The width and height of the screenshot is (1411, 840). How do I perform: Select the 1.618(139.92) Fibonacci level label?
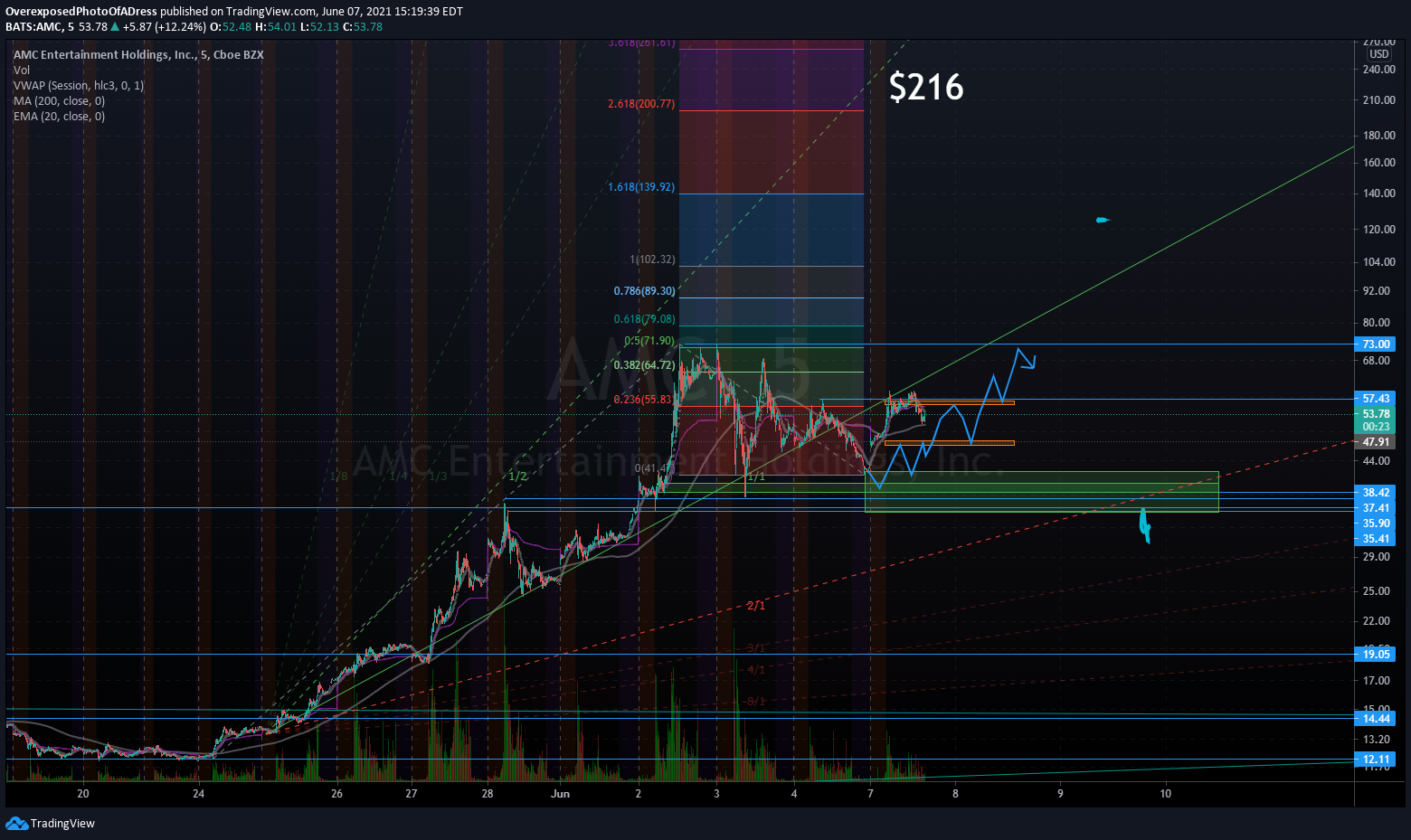tap(641, 187)
